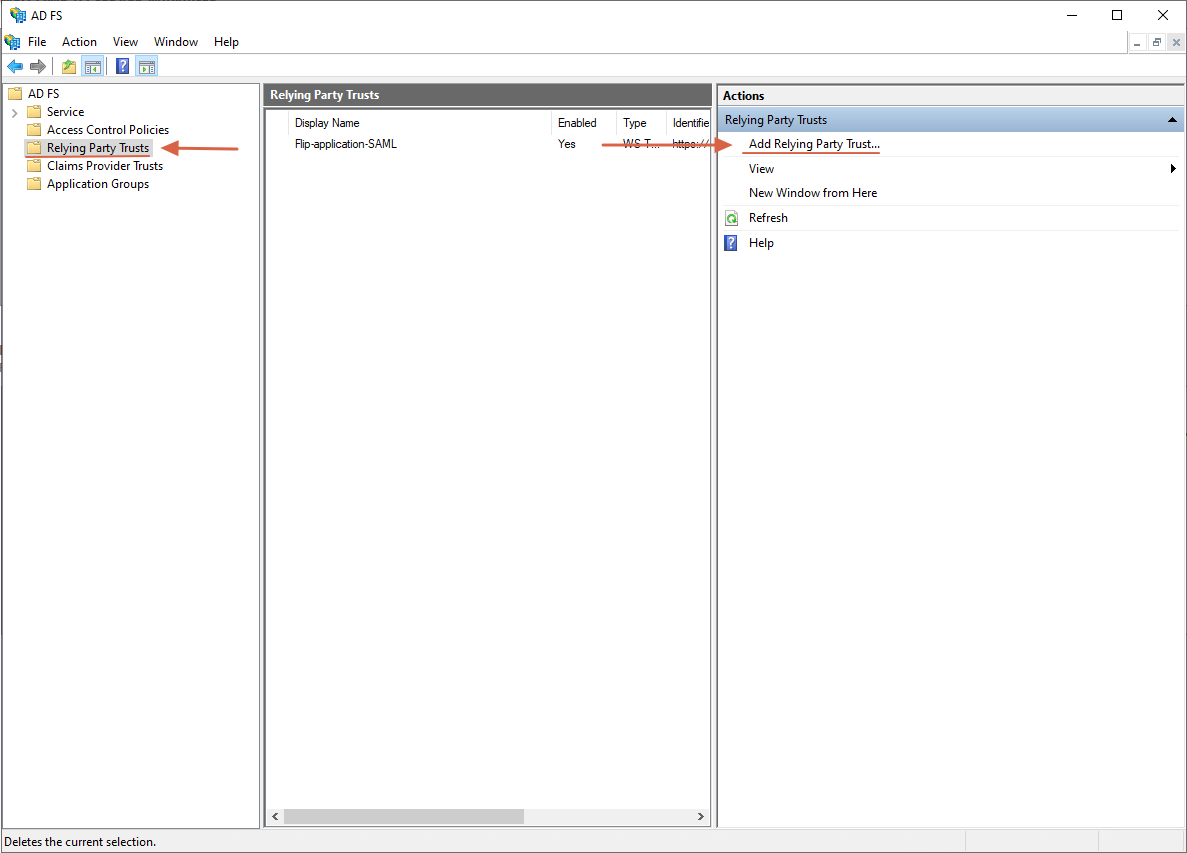Click the Back arrow in the toolbar
The image size is (1187, 853).
(x=15, y=67)
